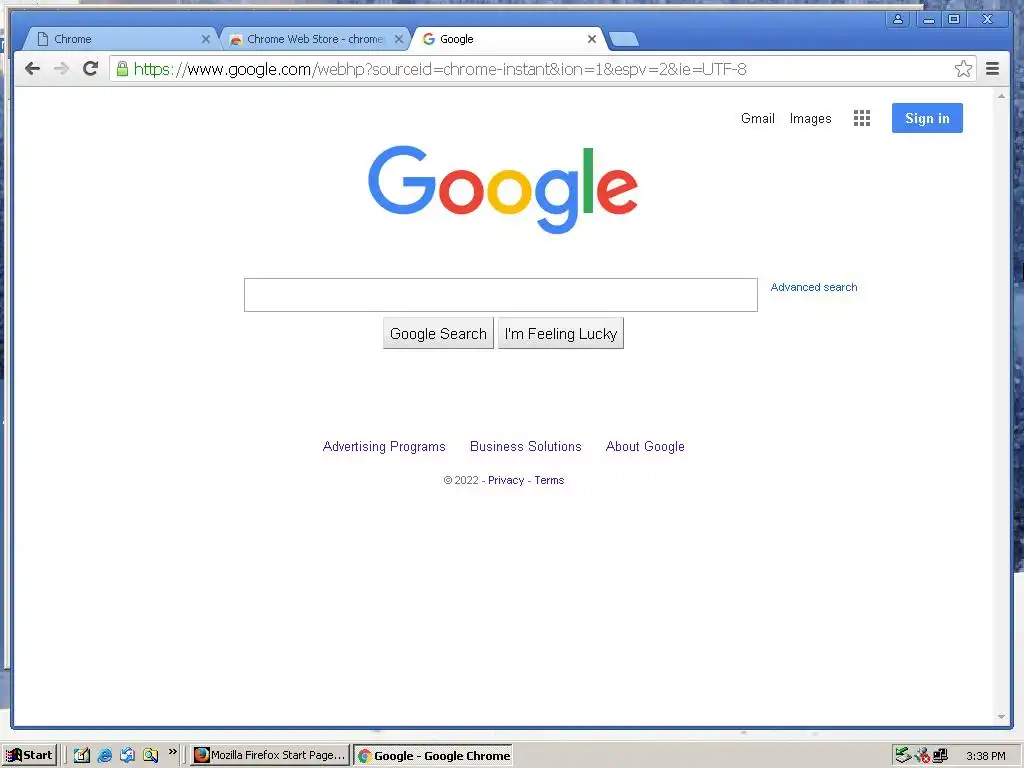Open Business Solutions link

(x=526, y=447)
